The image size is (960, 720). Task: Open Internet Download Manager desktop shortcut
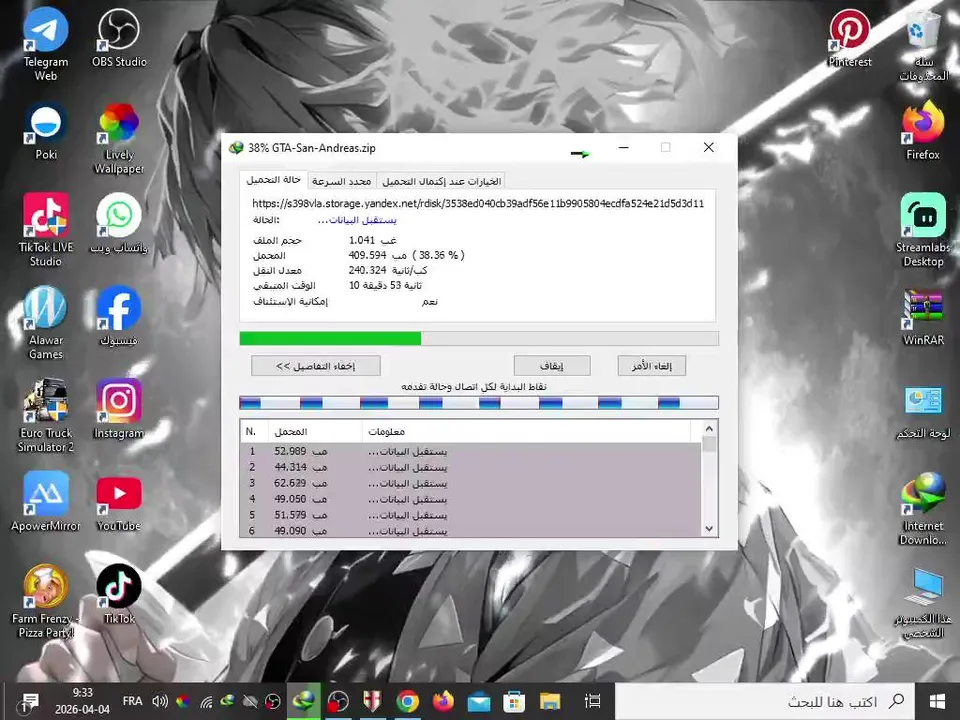pos(923,509)
